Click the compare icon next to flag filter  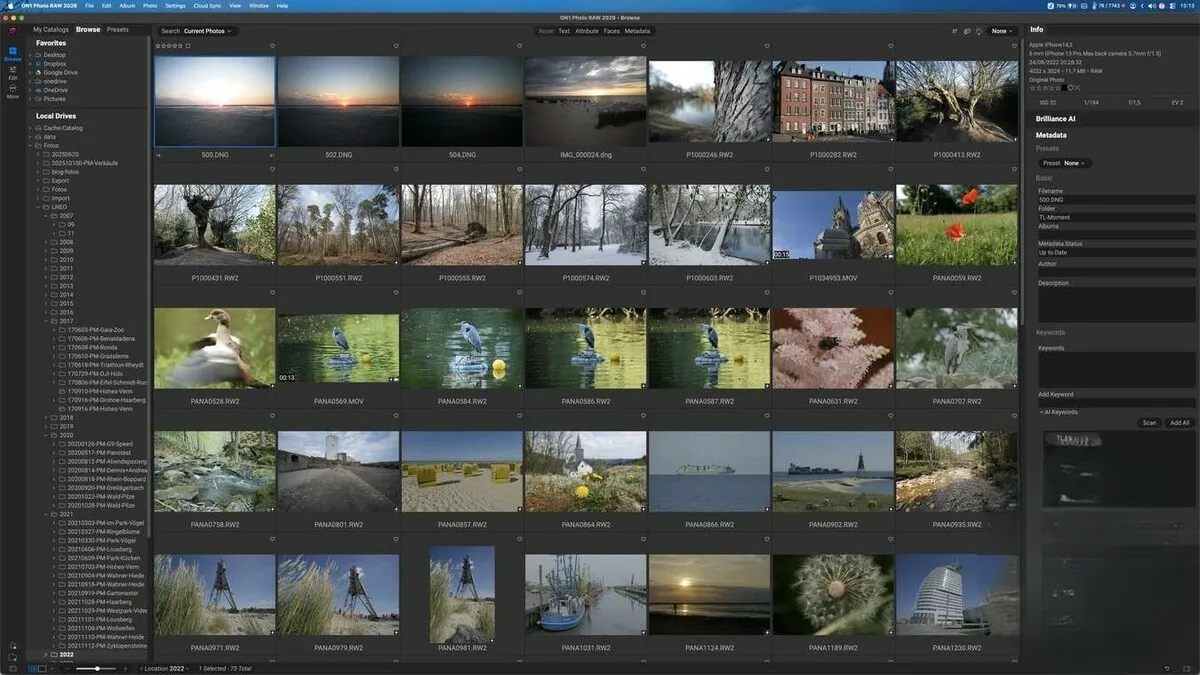pyautogui.click(x=967, y=31)
